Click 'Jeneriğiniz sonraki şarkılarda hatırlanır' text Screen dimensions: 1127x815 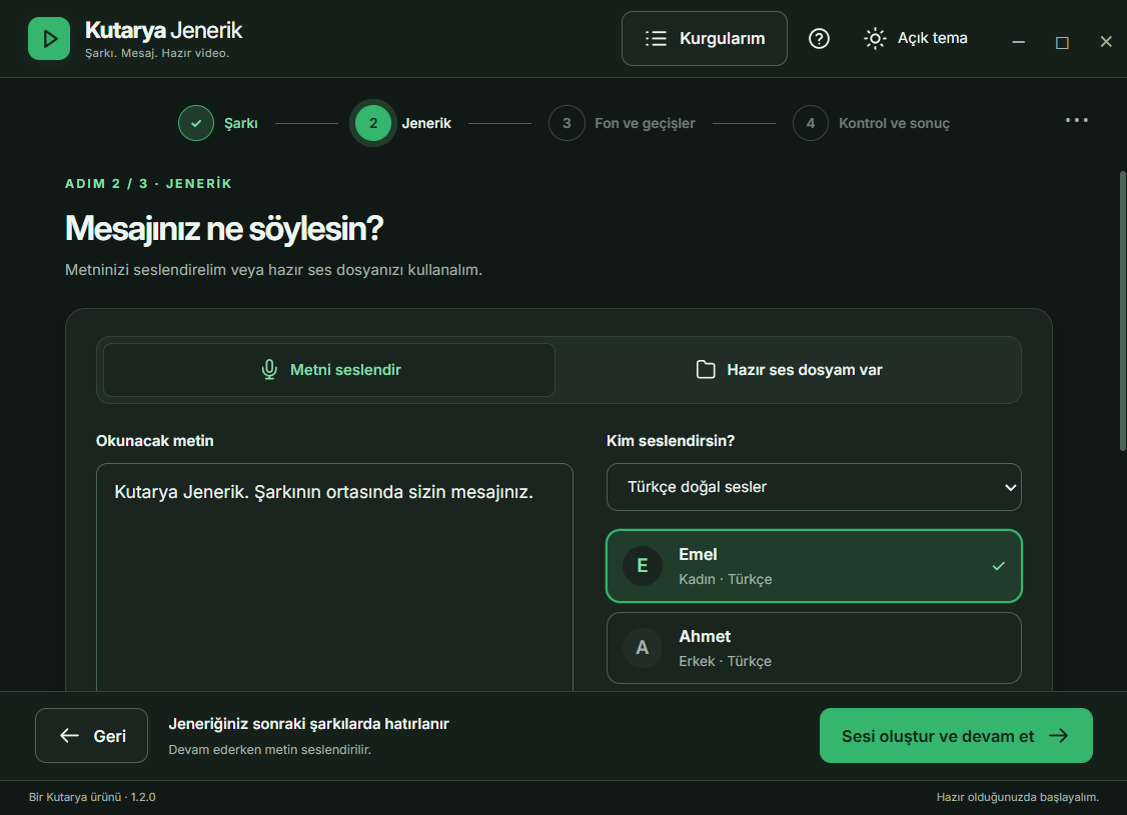pos(308,724)
